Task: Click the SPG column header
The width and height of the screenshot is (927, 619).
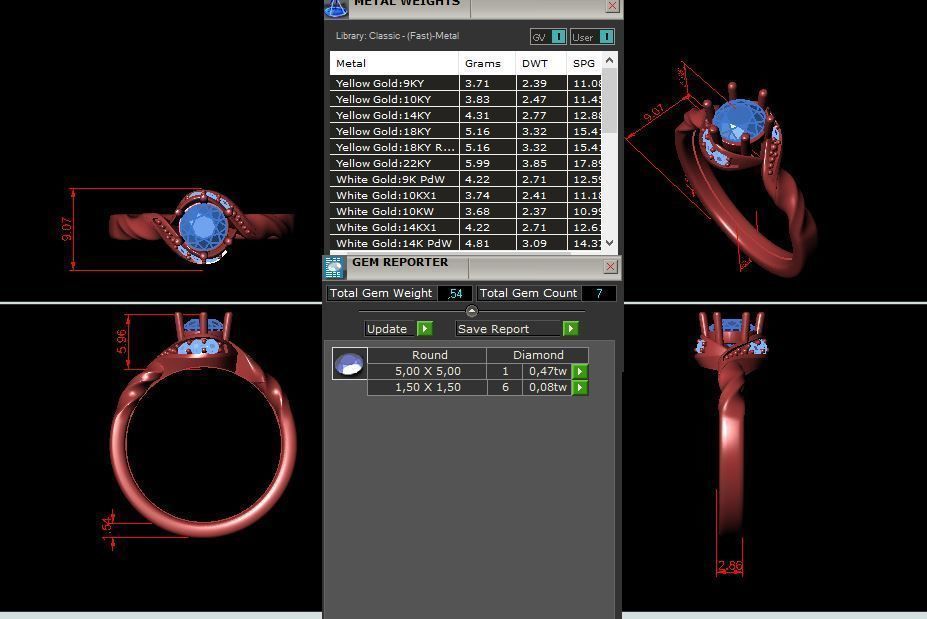Action: point(584,63)
